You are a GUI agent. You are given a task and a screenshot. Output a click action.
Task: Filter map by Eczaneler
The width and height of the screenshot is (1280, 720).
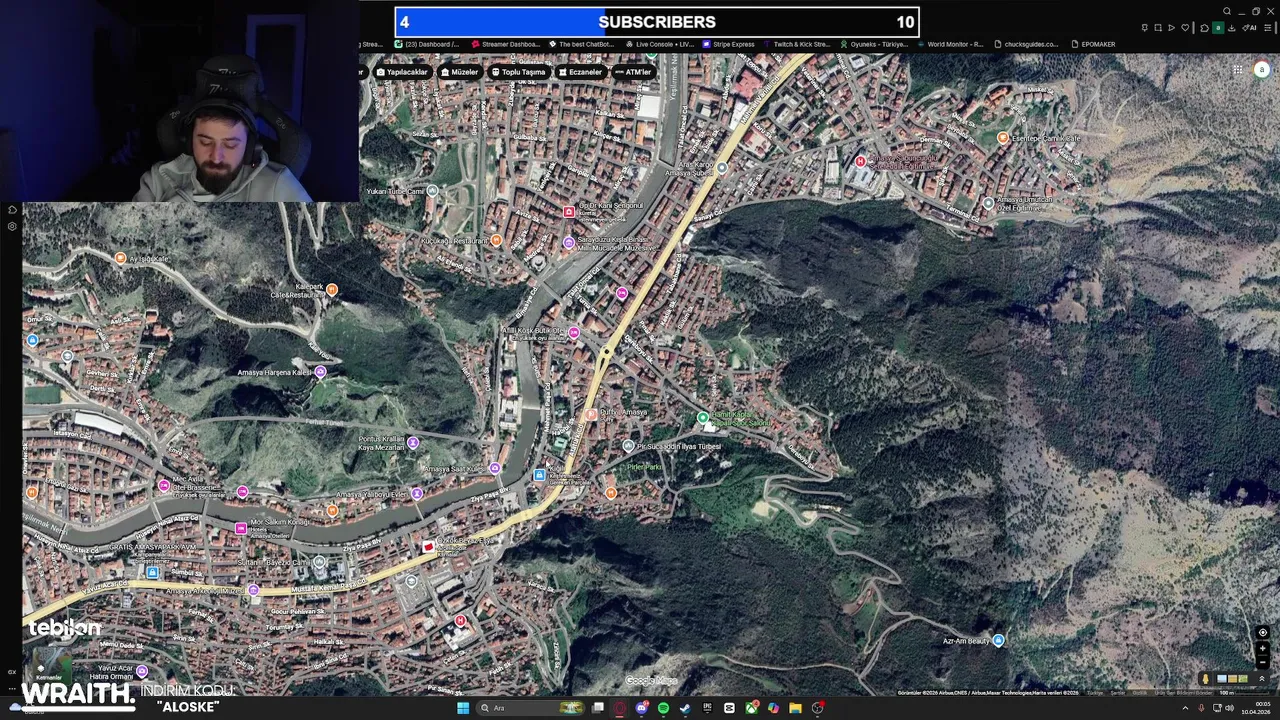pos(580,72)
